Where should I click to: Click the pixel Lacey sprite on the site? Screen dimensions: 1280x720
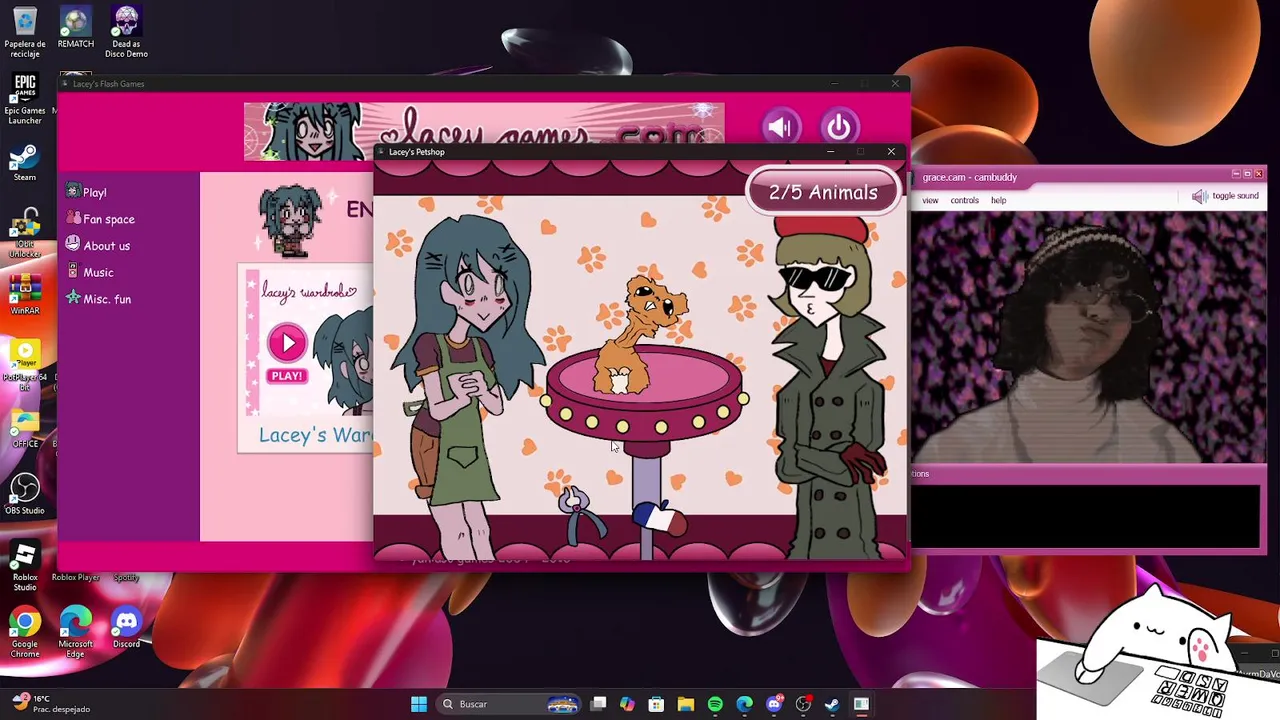[290, 220]
